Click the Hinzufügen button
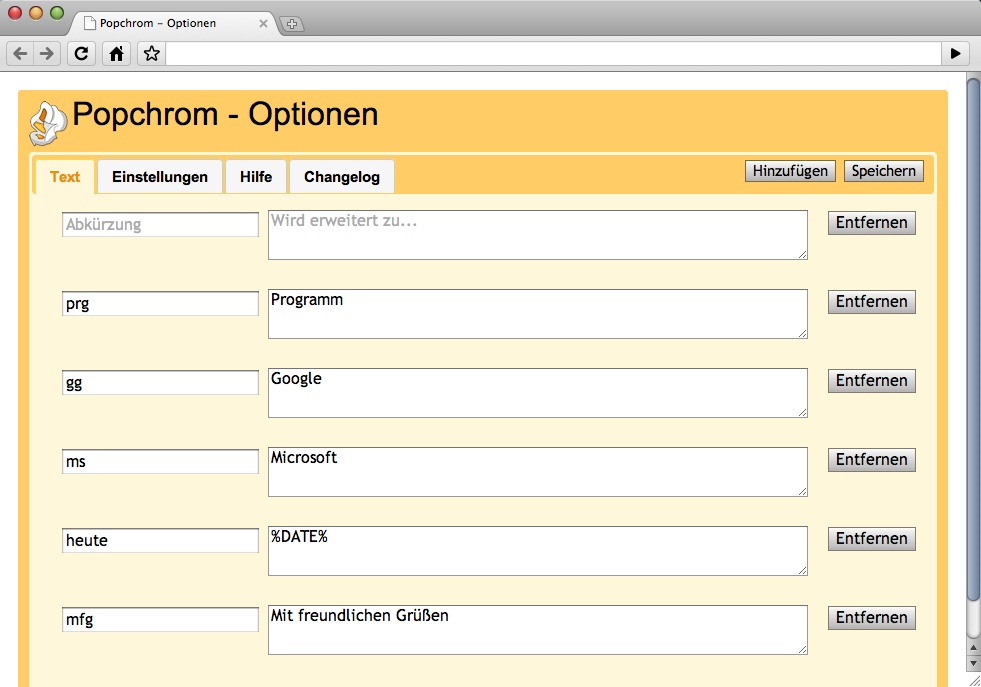The width and height of the screenshot is (981, 687). coord(791,171)
